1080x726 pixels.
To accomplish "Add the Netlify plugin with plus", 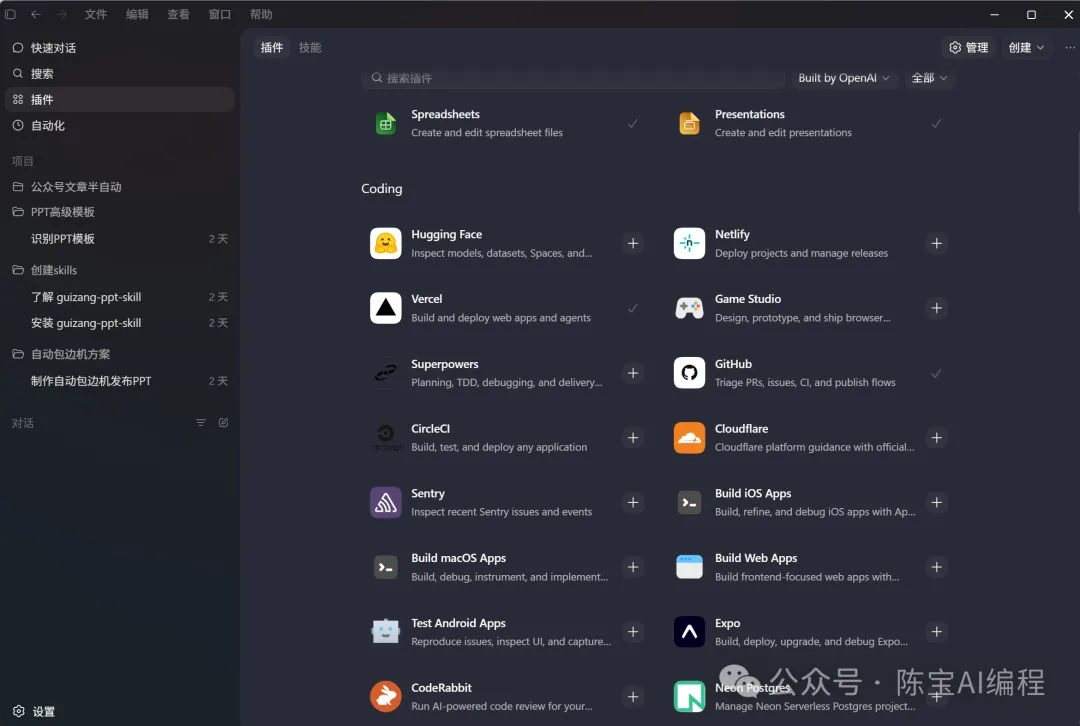I will tap(936, 243).
